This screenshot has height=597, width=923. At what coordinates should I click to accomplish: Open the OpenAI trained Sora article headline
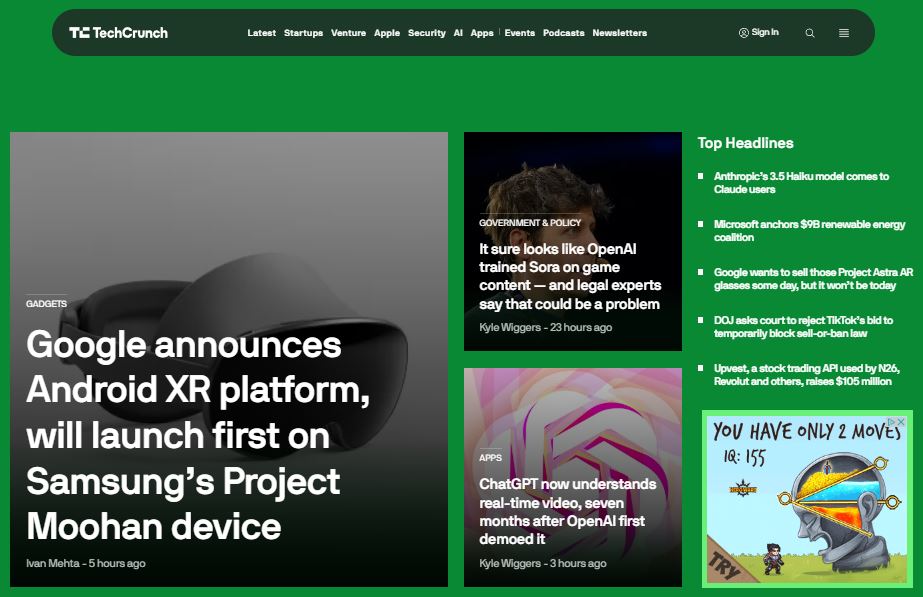click(569, 276)
